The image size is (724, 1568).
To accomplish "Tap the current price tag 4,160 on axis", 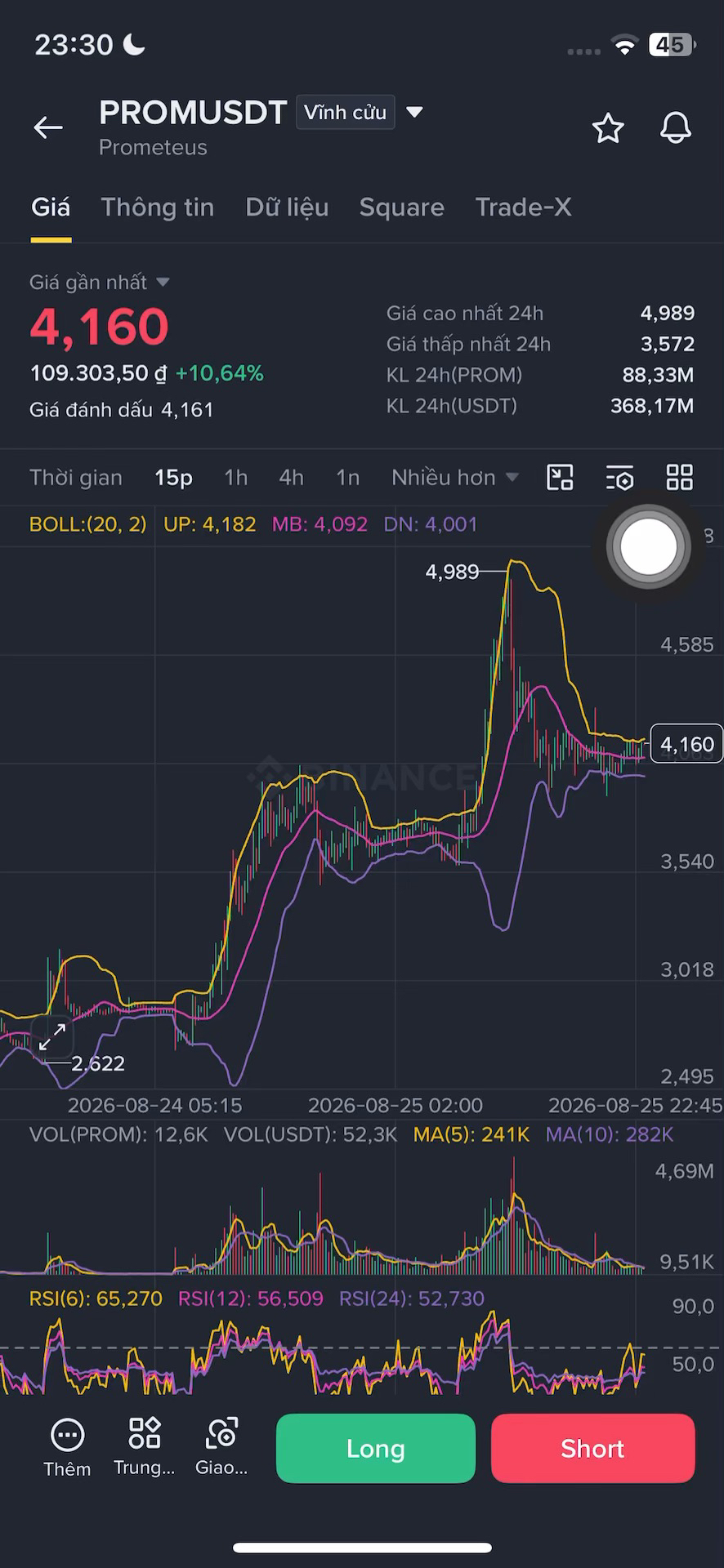I will (686, 744).
